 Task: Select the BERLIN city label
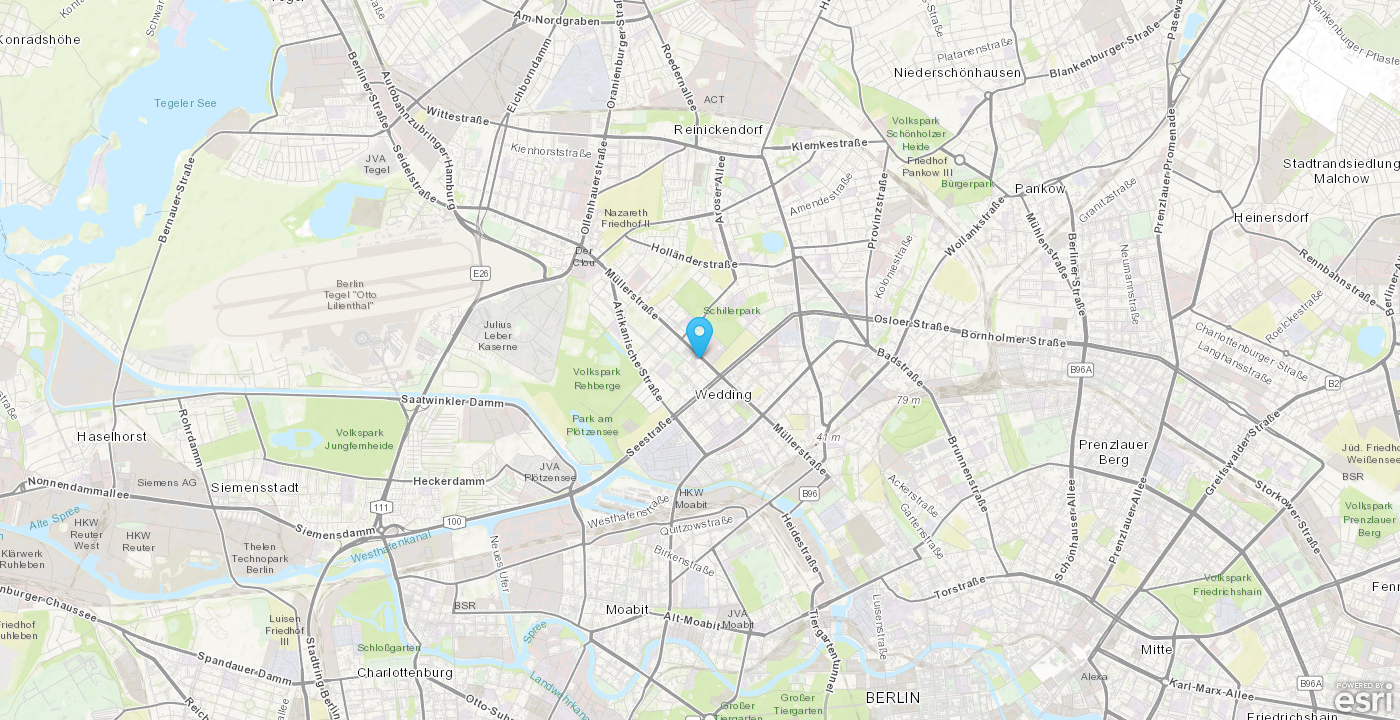tap(893, 697)
